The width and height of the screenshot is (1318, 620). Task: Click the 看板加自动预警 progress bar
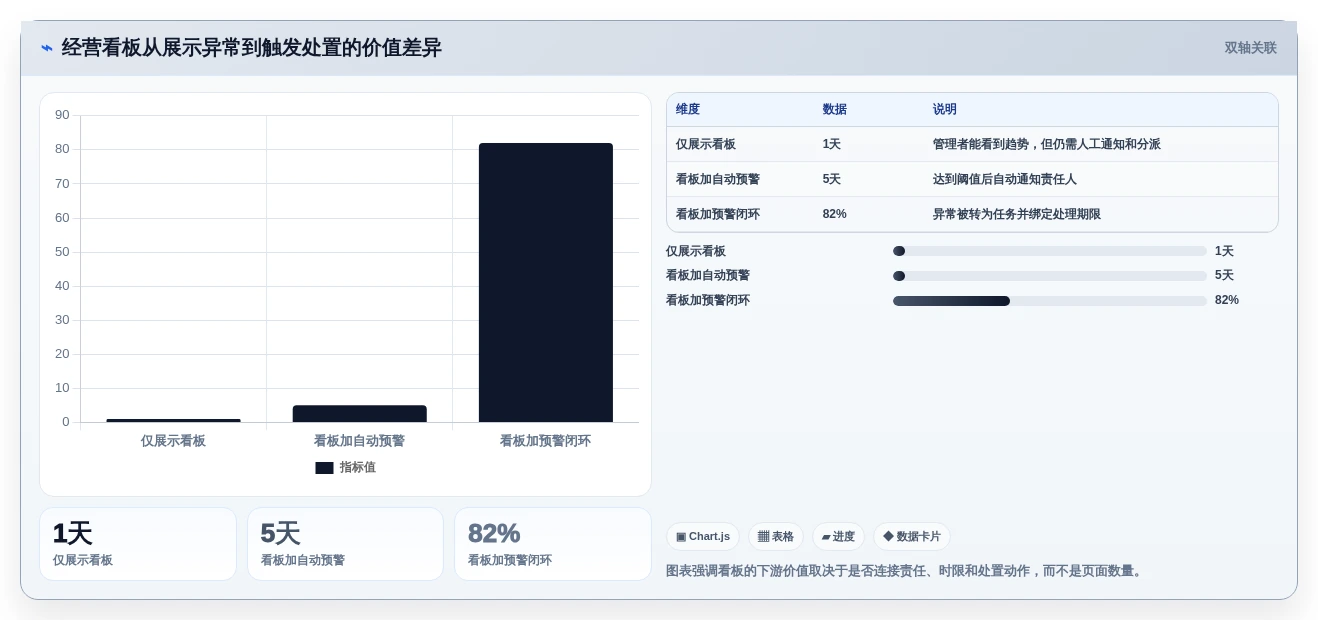[1050, 276]
